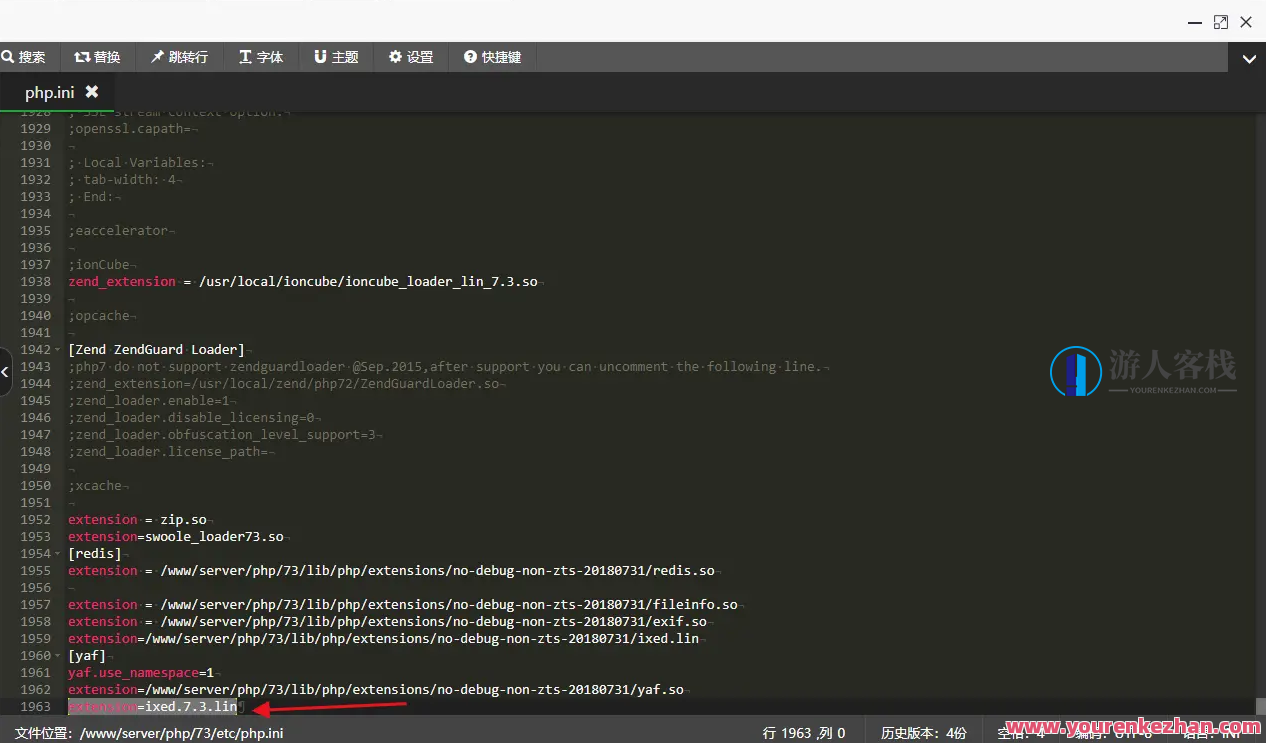This screenshot has height=743, width=1266.
Task: Close the php.ini tab with X
Action: (92, 92)
